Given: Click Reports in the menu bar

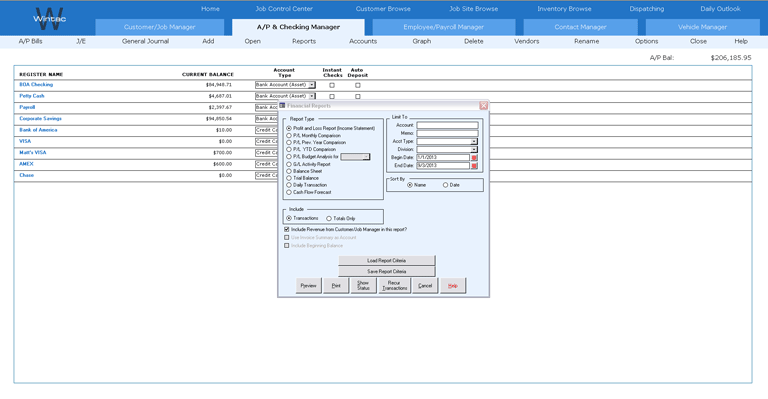Looking at the screenshot, I should click(x=304, y=41).
